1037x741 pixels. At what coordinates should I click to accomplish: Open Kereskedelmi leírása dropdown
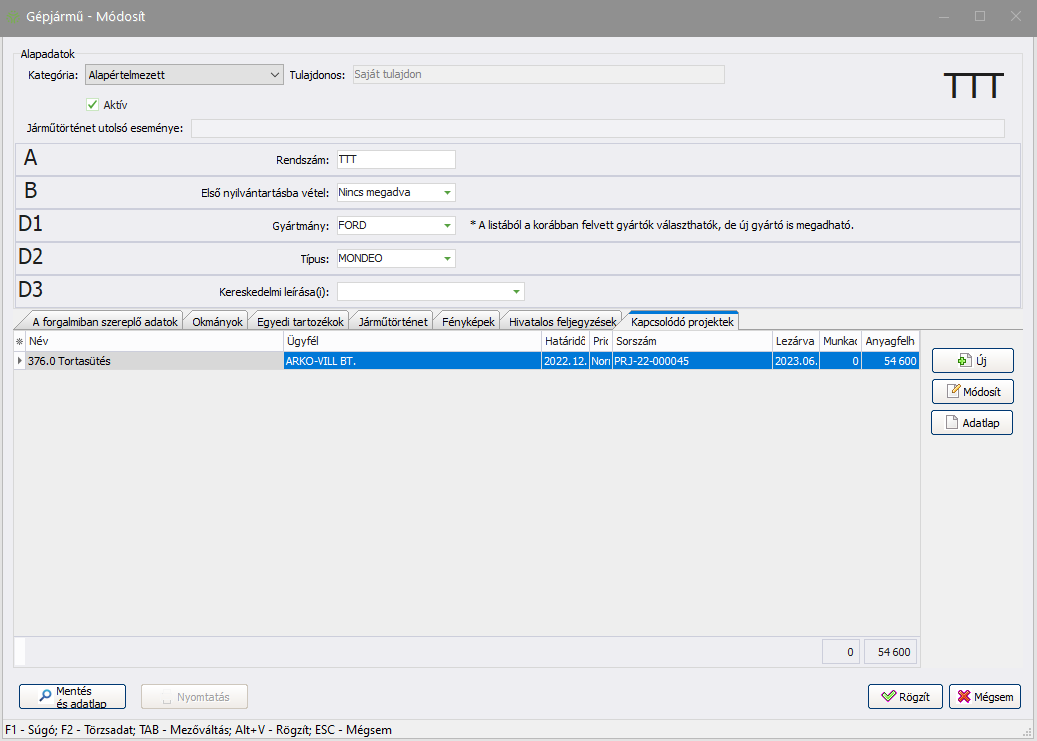(x=516, y=292)
